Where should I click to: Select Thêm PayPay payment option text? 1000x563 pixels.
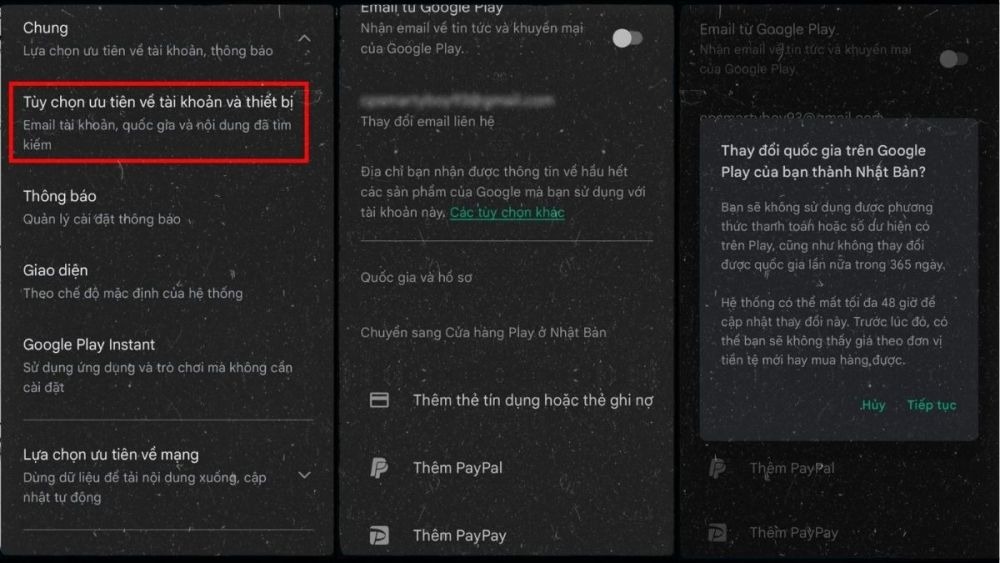(x=460, y=536)
